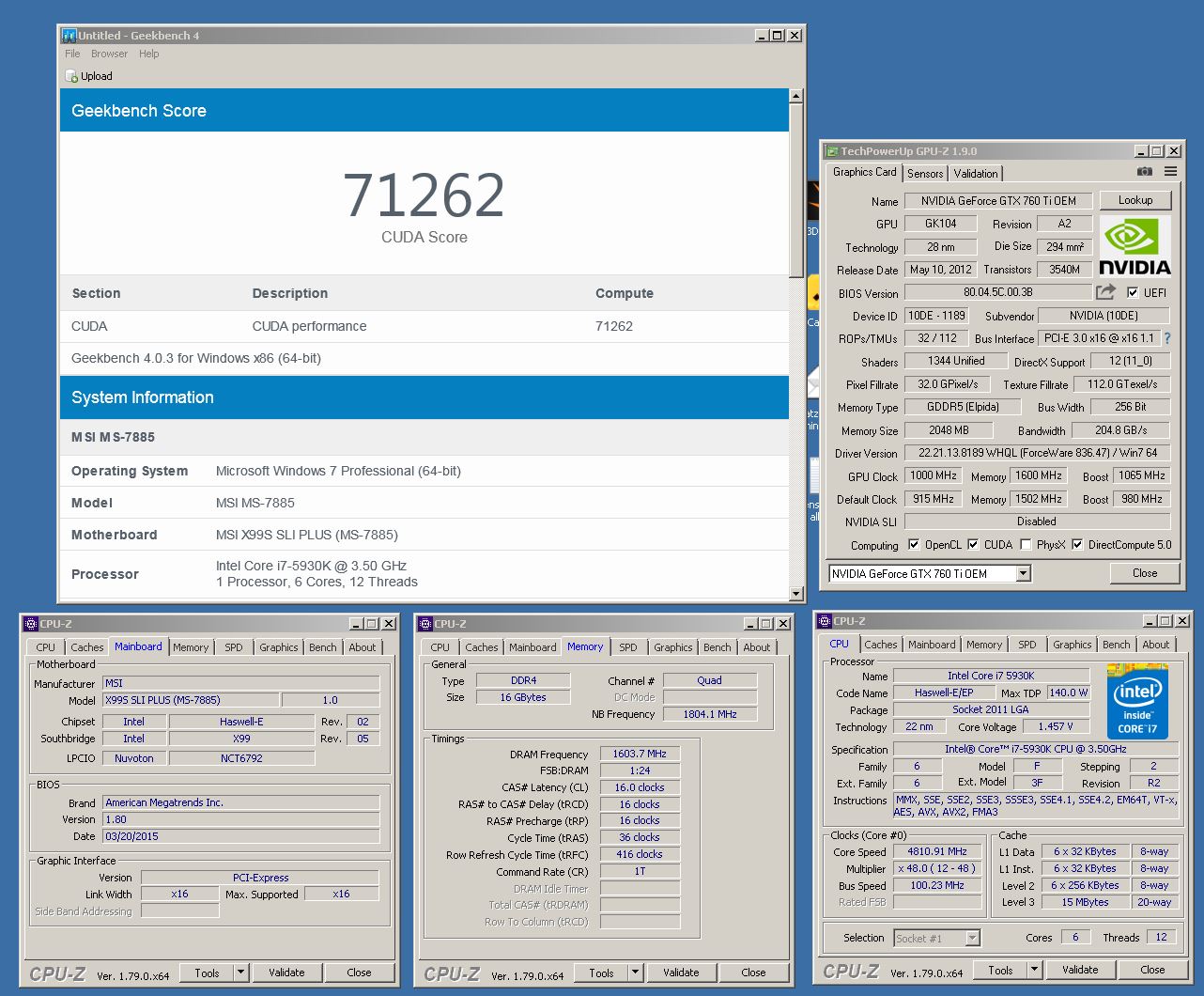Click the NVIDIA logo in GPU-Z

point(1135,246)
